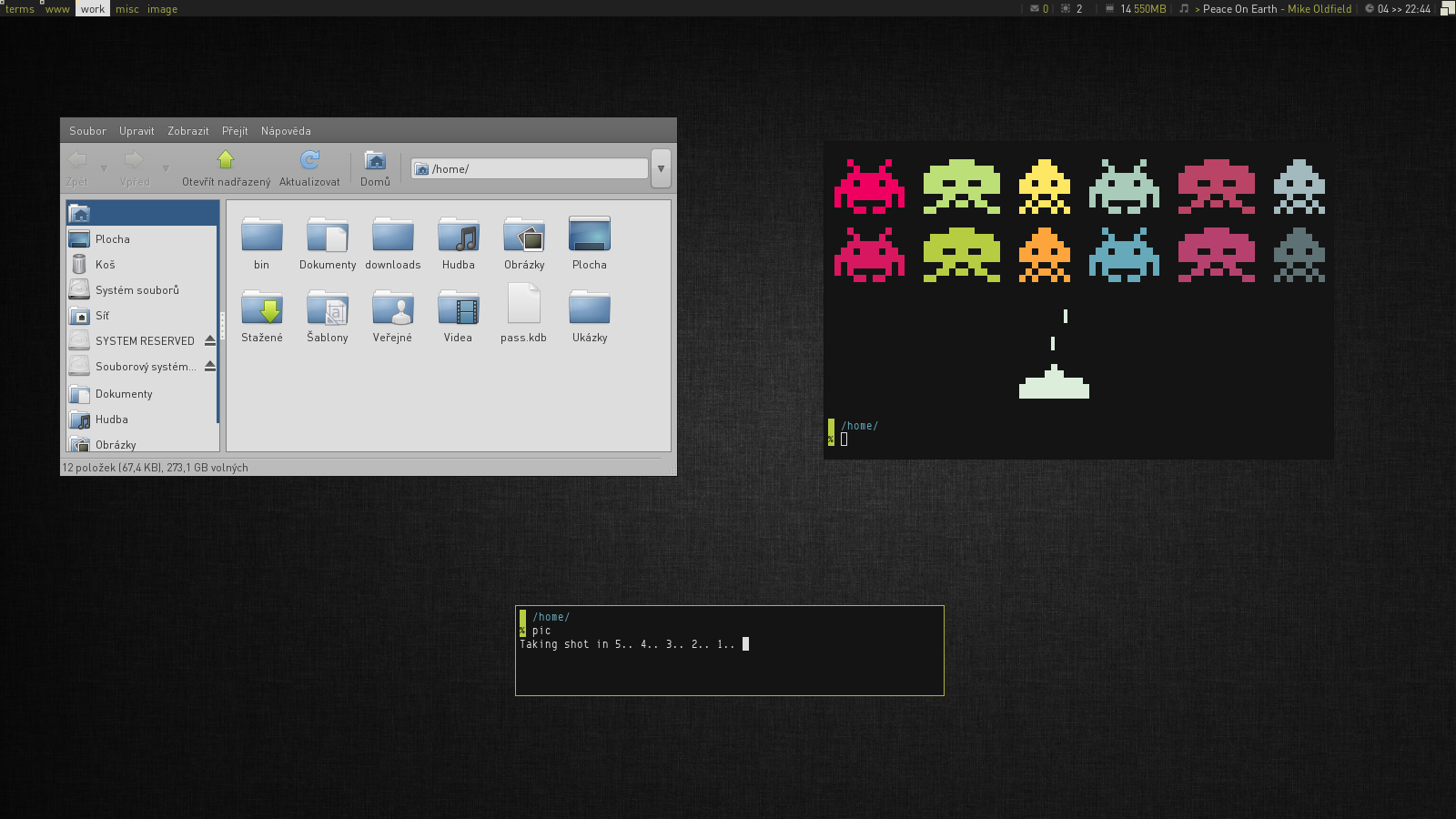Switch to the www workspace
Image resolution: width=1456 pixels, height=819 pixels.
[57, 9]
